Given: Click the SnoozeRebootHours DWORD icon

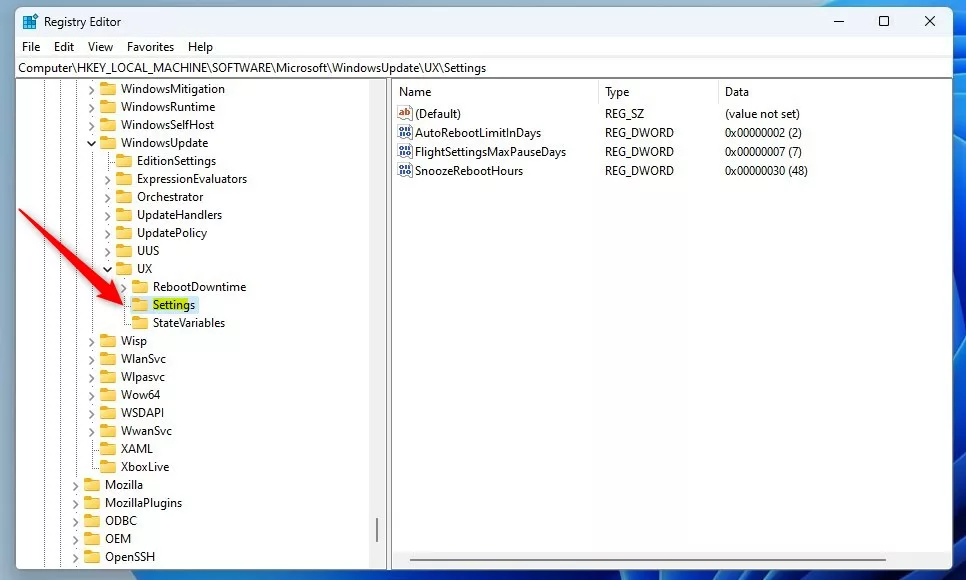Looking at the screenshot, I should (405, 170).
